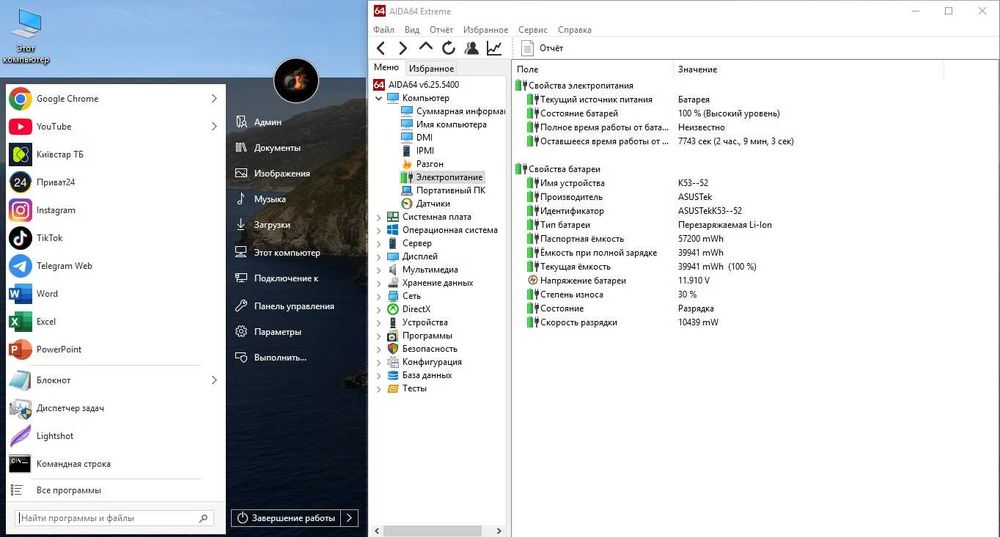Screen dimensions: 1000x537
Task: Open Командная строка from Start menu
Action: (115, 464)
